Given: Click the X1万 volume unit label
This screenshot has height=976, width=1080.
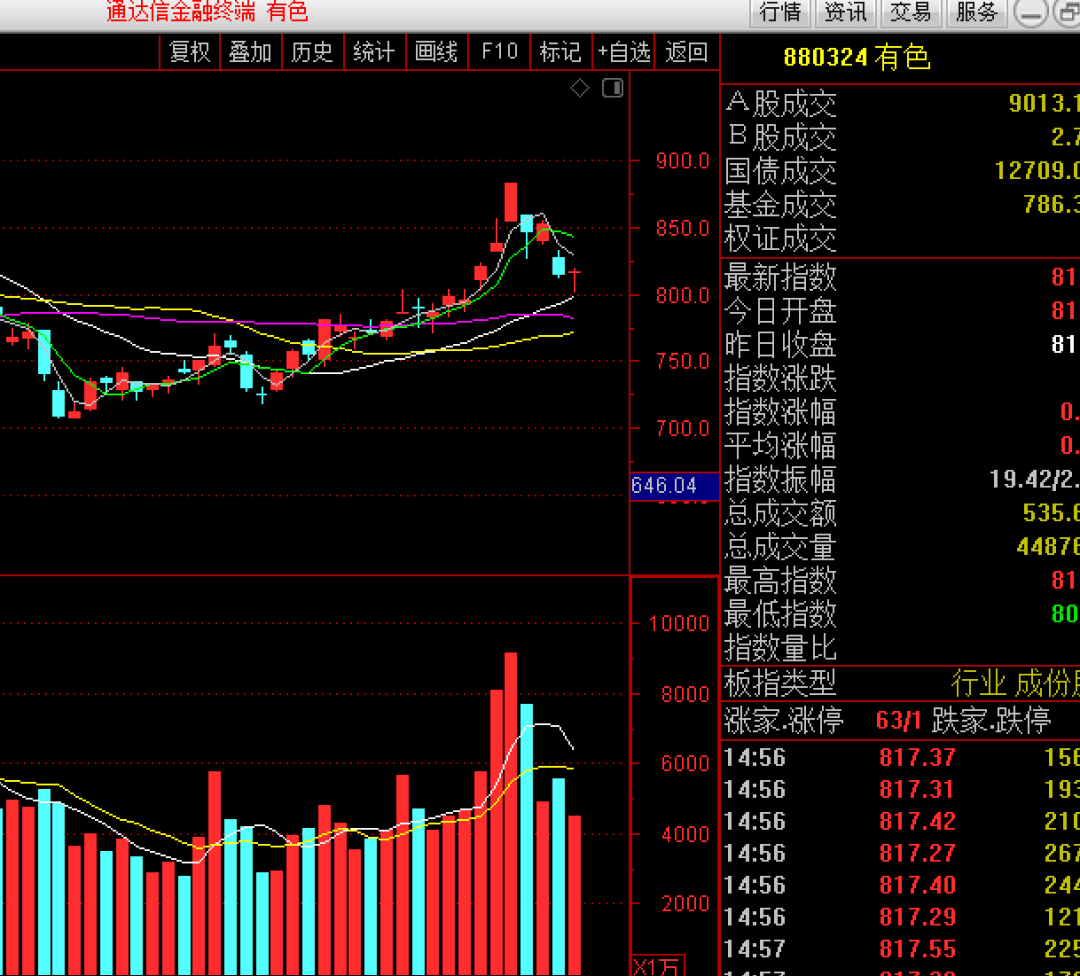Looking at the screenshot, I should [x=657, y=966].
